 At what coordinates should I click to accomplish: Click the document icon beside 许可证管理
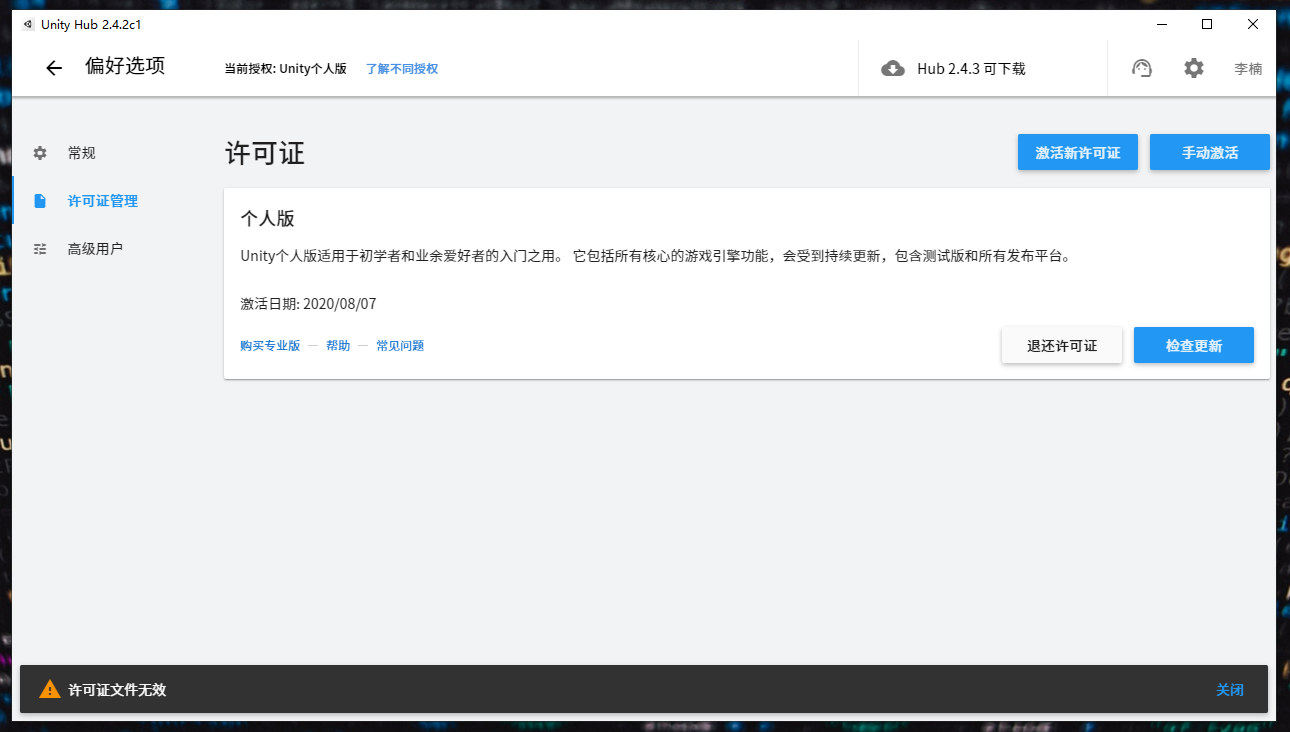click(39, 200)
